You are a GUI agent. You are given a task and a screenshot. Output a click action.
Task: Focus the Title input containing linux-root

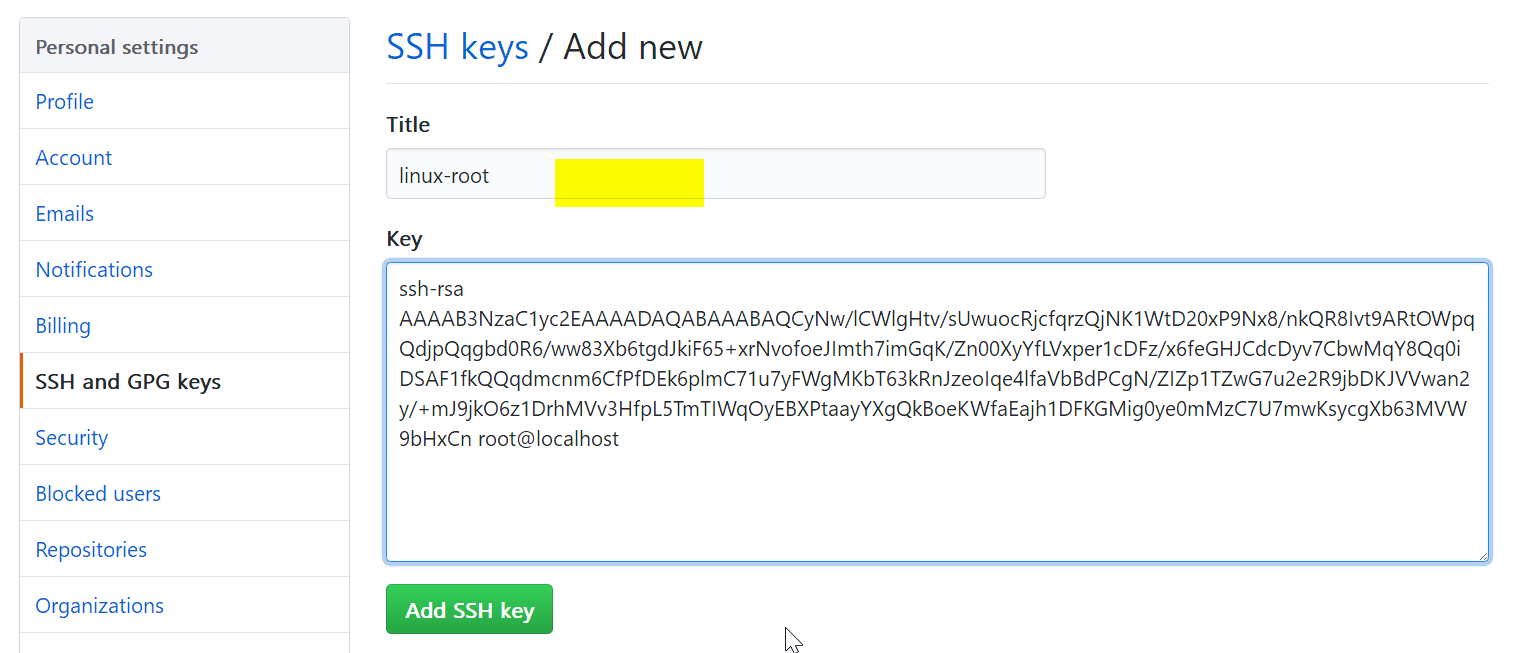[x=716, y=174]
